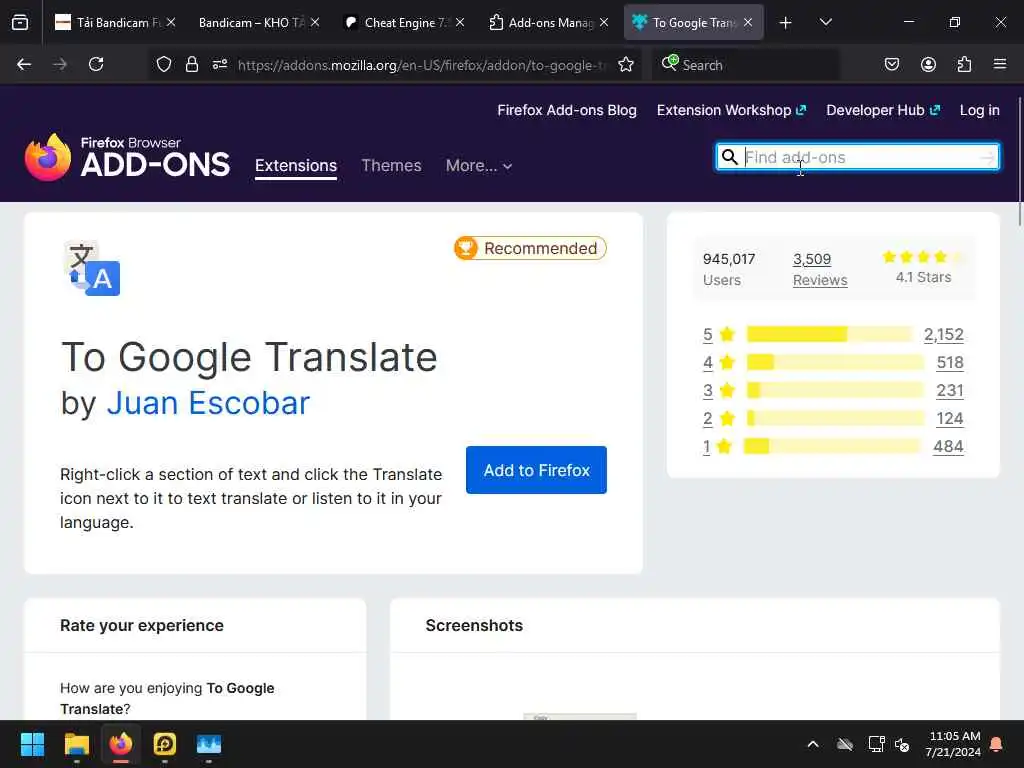Screen dimensions: 1024x768
Task: Switch to the Add-ons Manager tab
Action: (x=550, y=23)
